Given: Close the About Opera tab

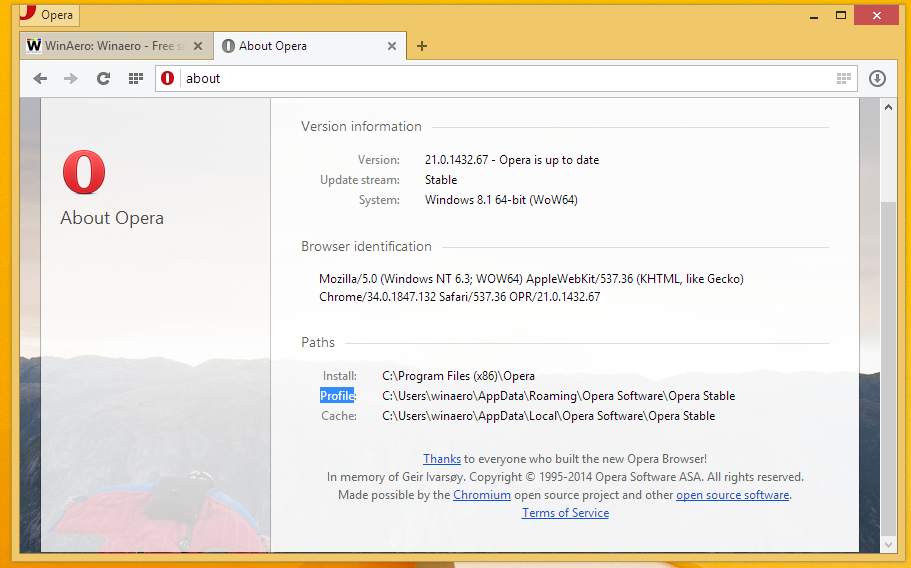Looking at the screenshot, I should pyautogui.click(x=392, y=46).
